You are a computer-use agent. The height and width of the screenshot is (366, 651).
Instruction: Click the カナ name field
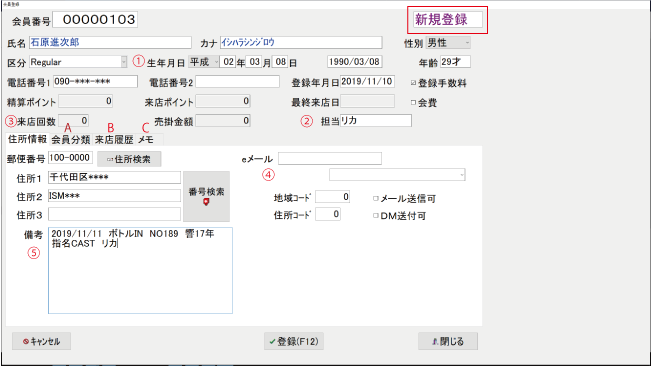click(301, 42)
